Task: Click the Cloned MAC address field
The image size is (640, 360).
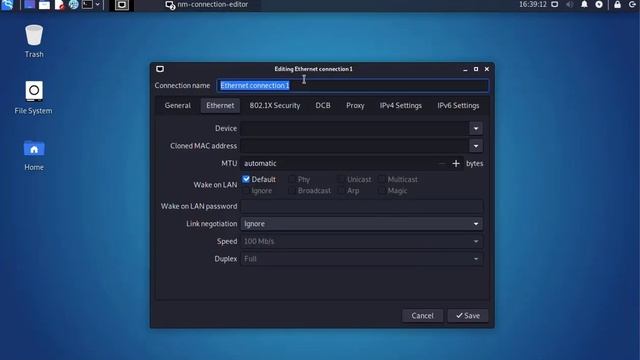Action: (354, 146)
